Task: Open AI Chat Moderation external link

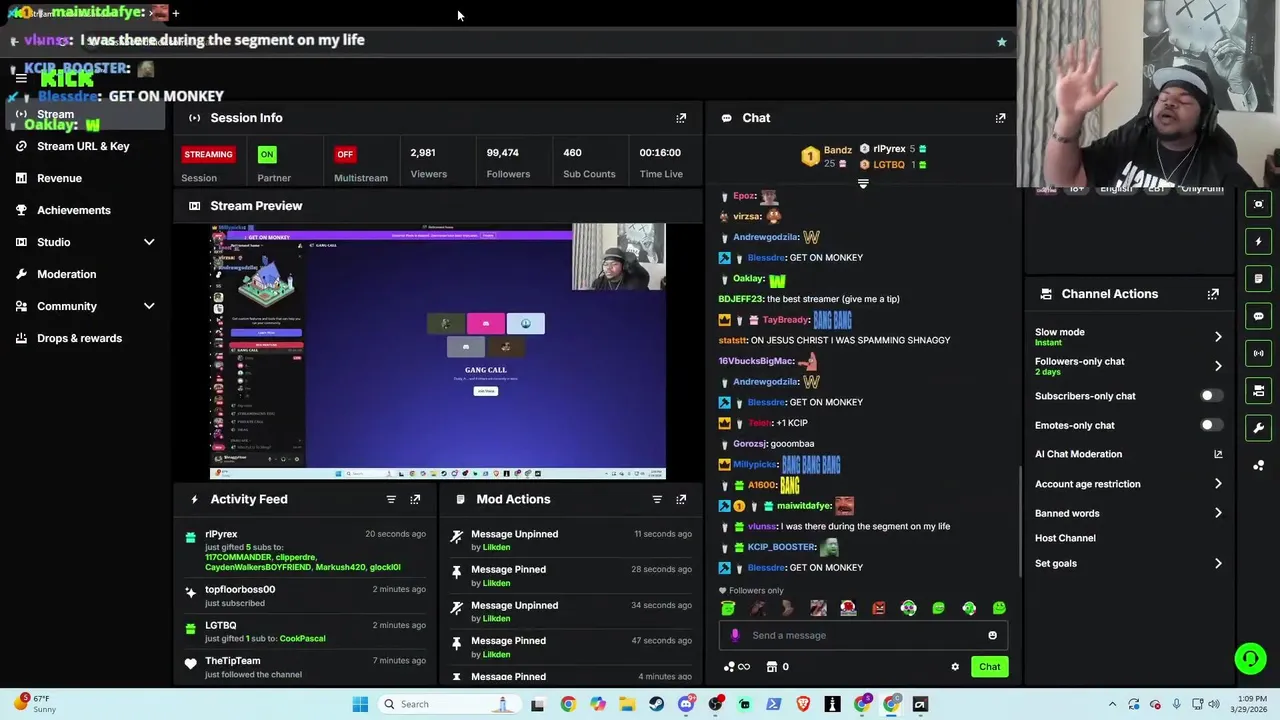Action: point(1218,454)
